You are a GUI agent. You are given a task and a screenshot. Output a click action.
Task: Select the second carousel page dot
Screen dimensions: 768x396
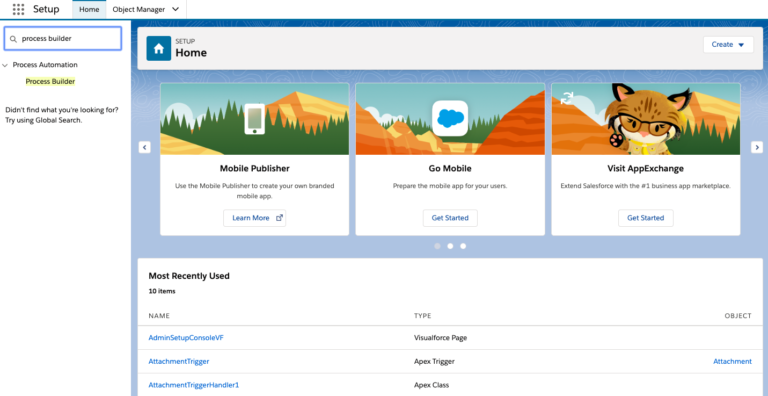click(450, 246)
